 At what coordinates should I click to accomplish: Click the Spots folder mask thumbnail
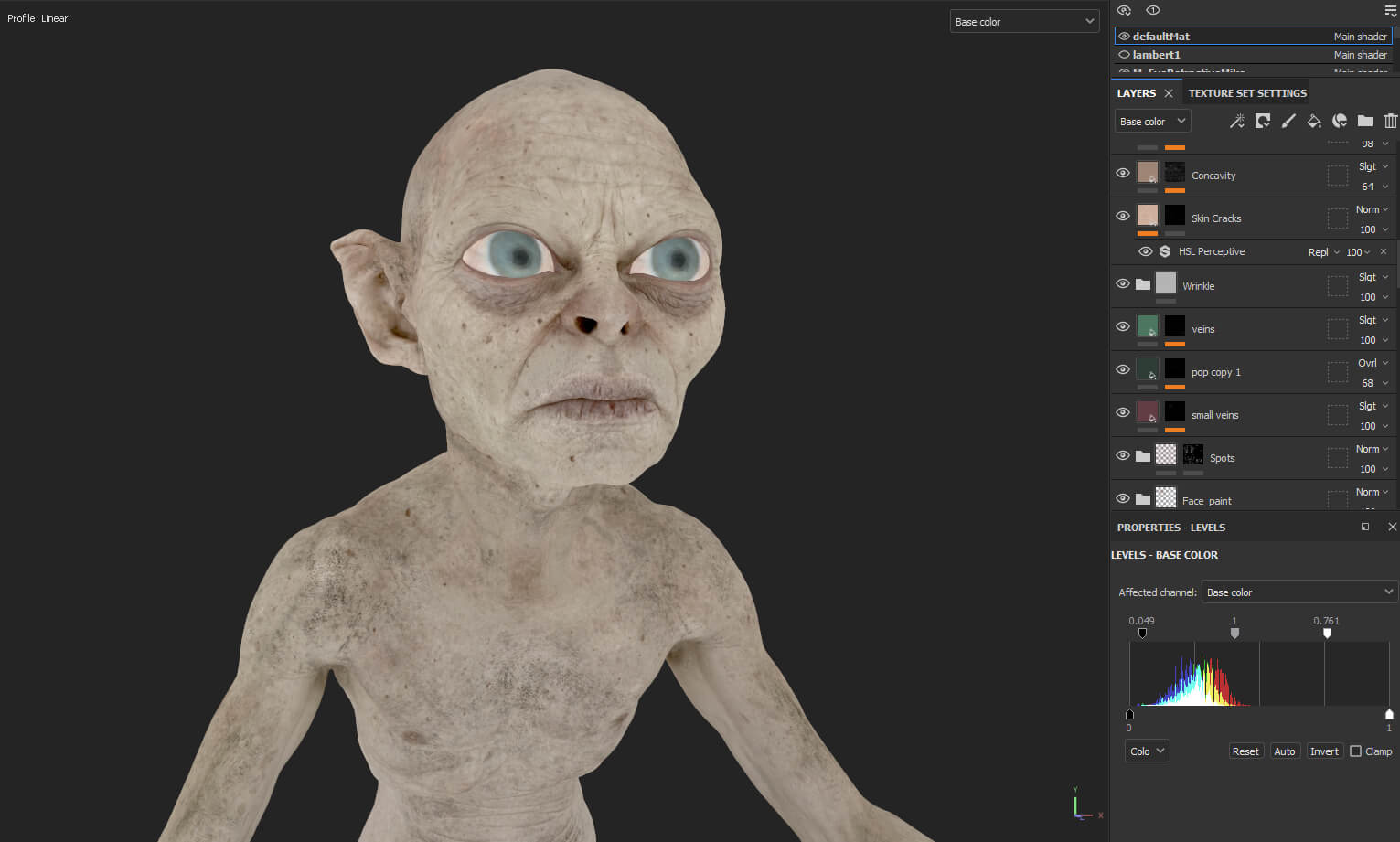pyautogui.click(x=1192, y=454)
